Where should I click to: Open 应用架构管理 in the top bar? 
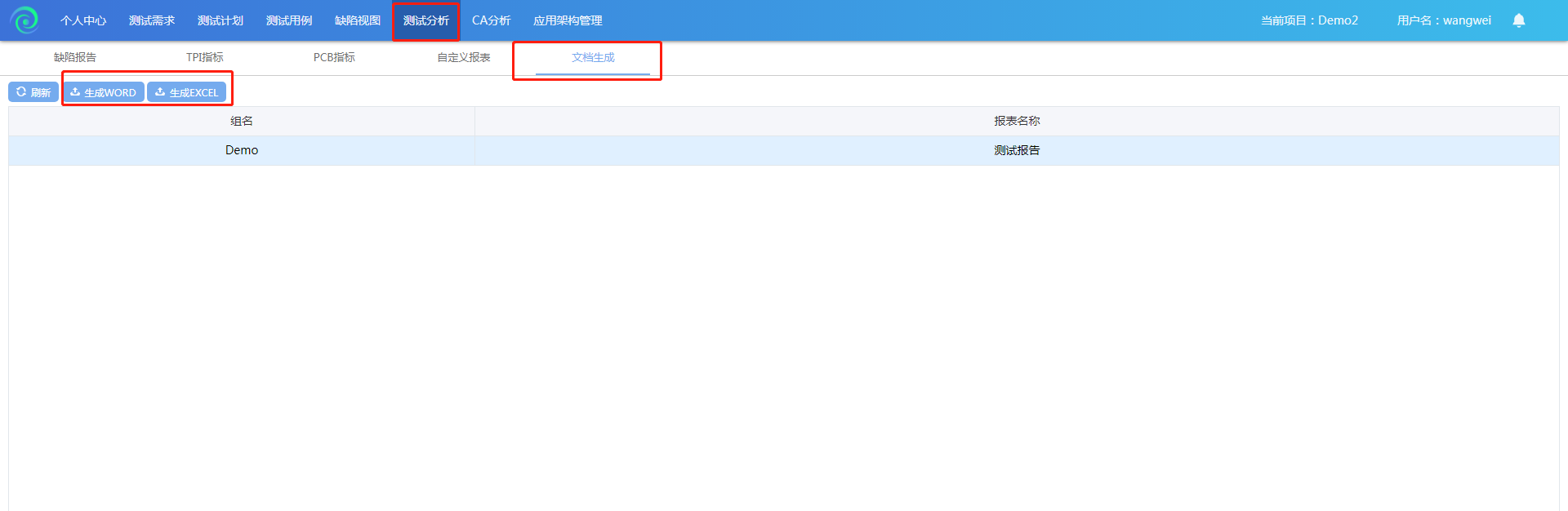[x=568, y=20]
